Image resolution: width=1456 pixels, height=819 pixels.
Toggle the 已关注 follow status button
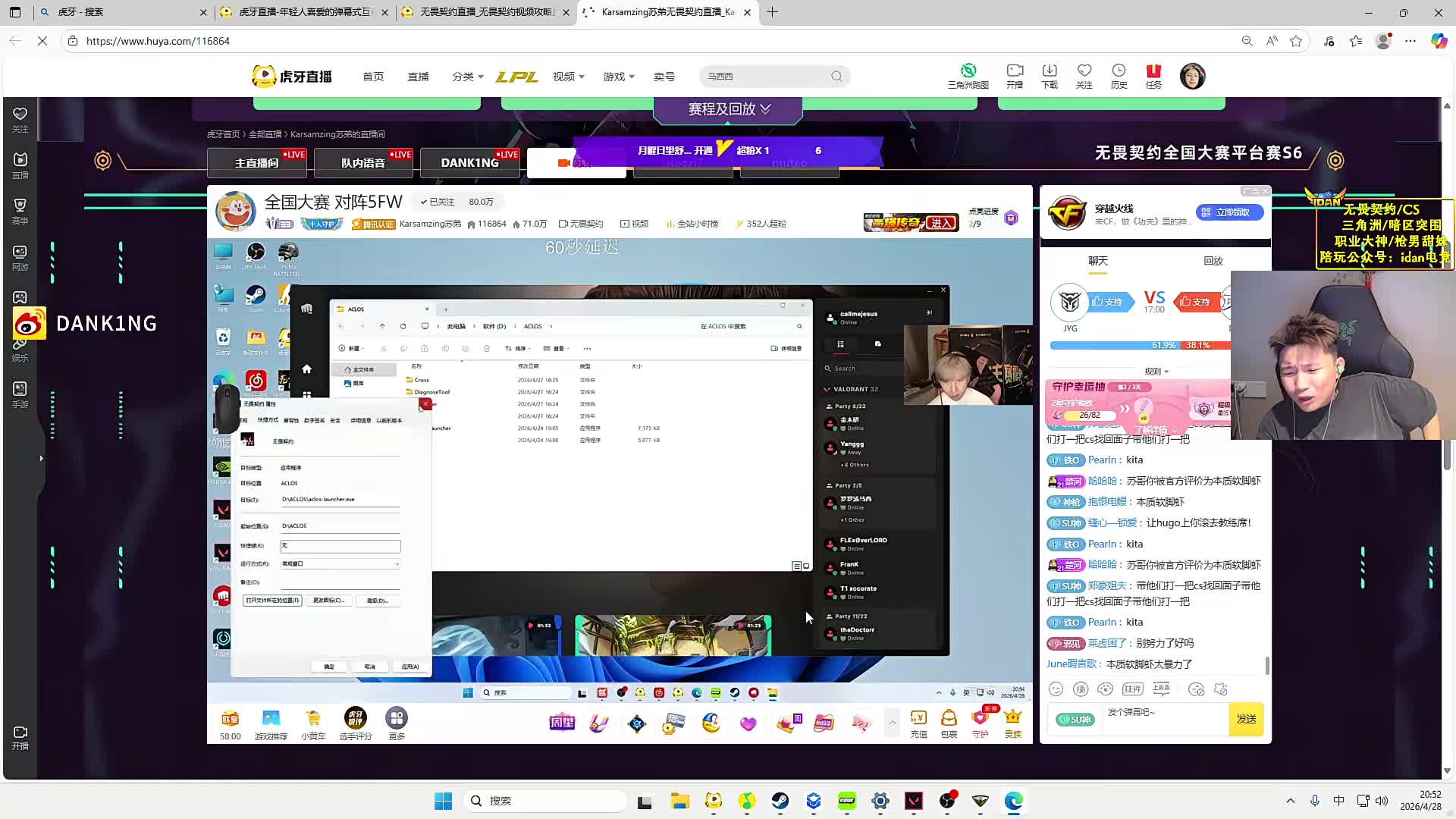(x=438, y=202)
